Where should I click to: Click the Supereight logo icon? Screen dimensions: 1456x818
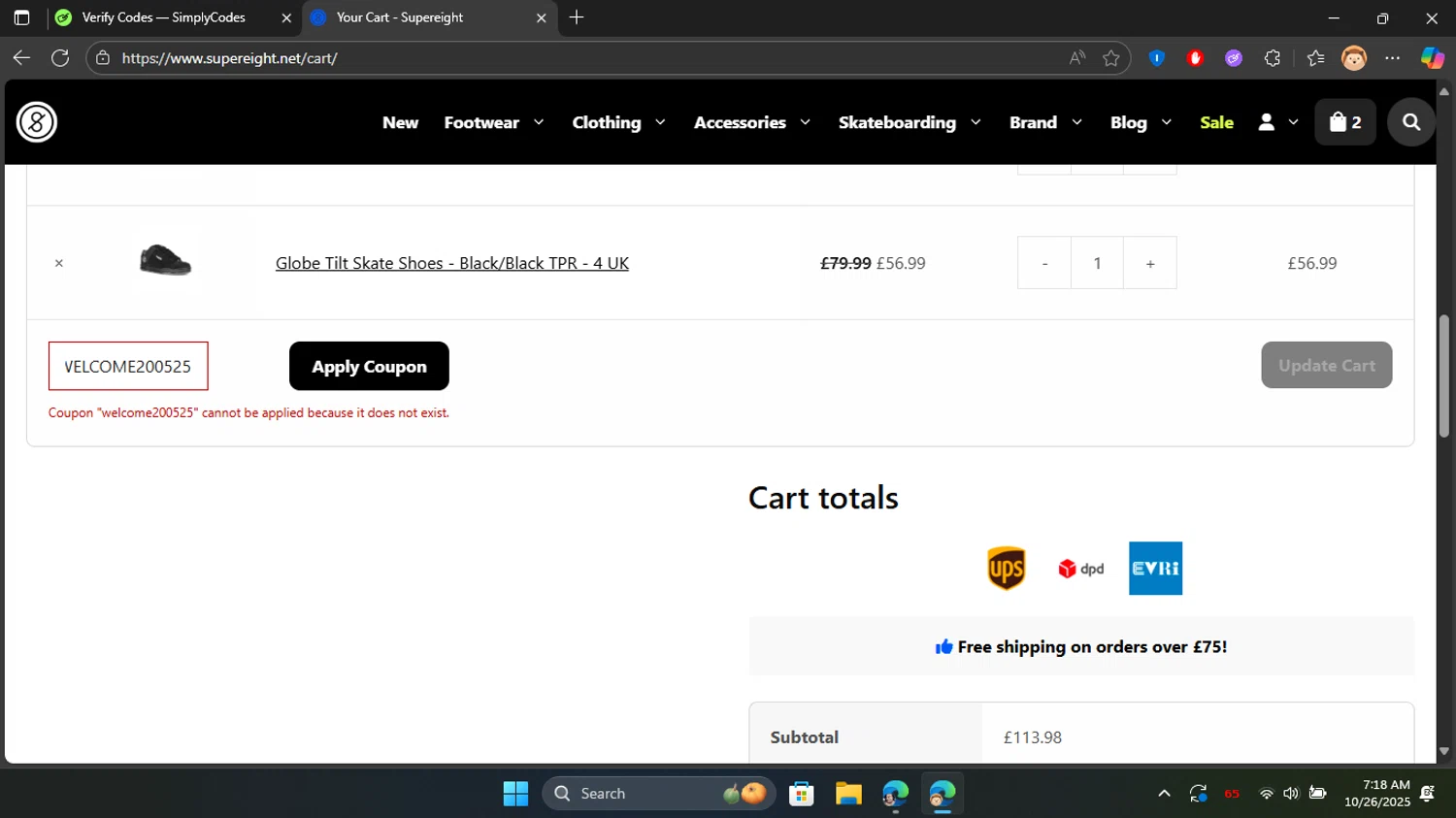[37, 122]
